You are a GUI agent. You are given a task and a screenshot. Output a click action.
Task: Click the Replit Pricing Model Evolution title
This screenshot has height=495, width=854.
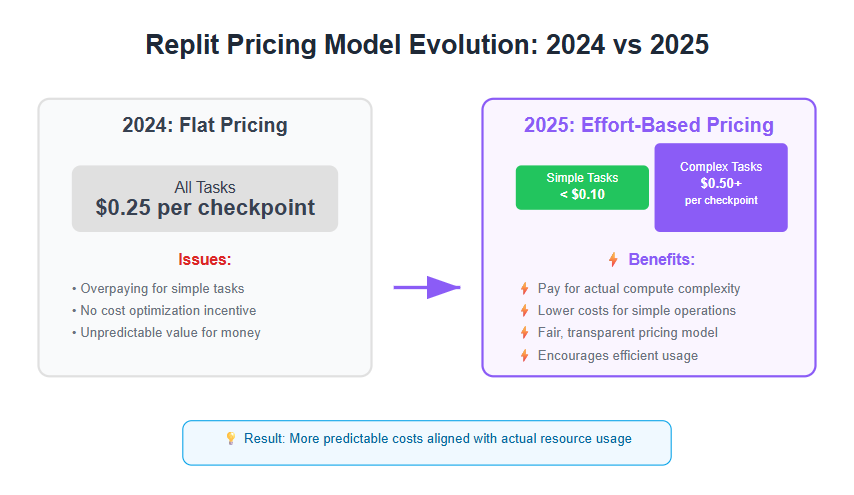click(427, 45)
